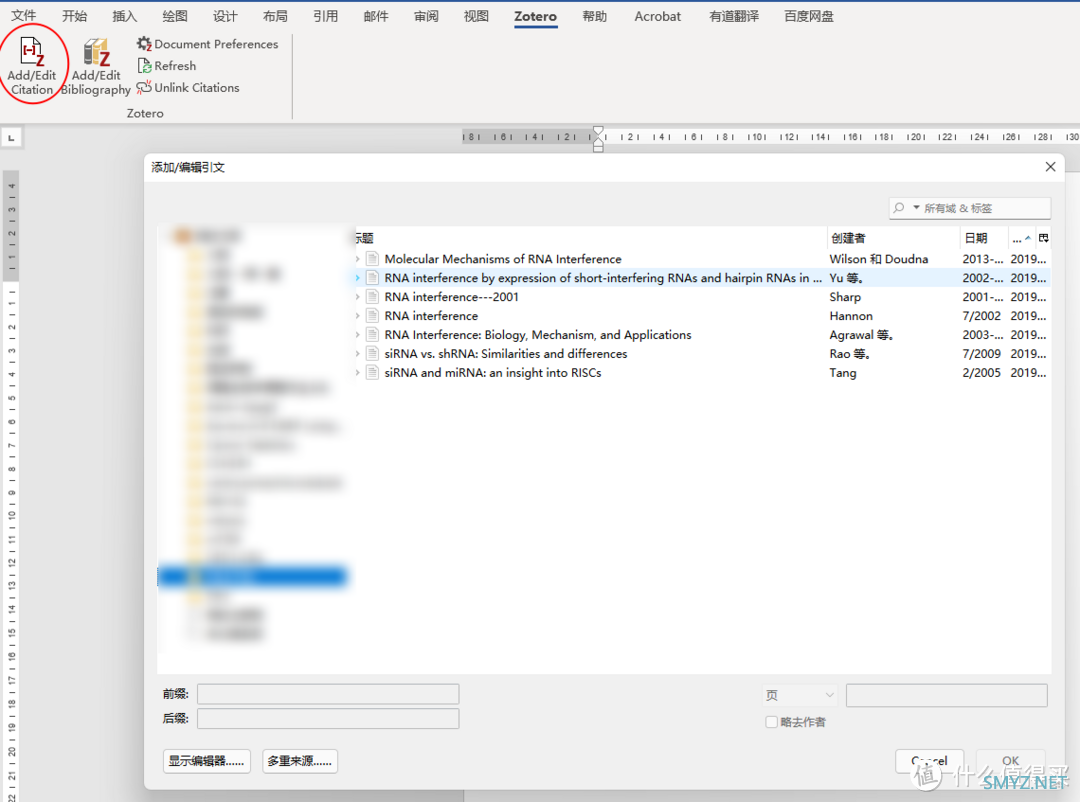
Task: Click document icon of Agrawal's Biology, Mechanism row
Action: point(372,335)
